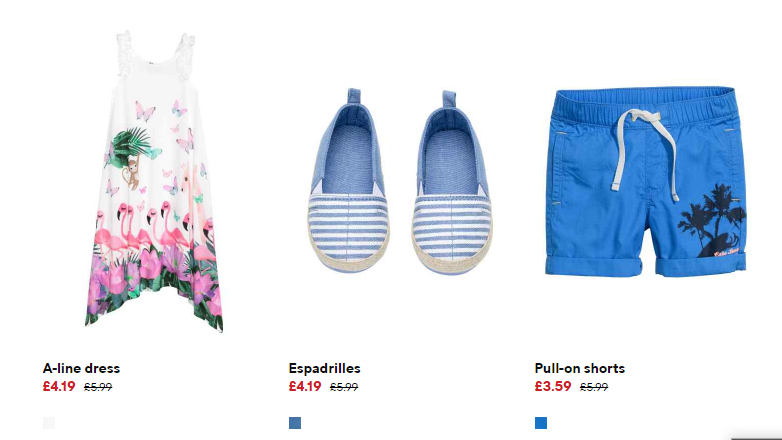This screenshot has width=782, height=440.
Task: Click the crossed-out £5.99 under Pull-on shorts
Action: 594,387
